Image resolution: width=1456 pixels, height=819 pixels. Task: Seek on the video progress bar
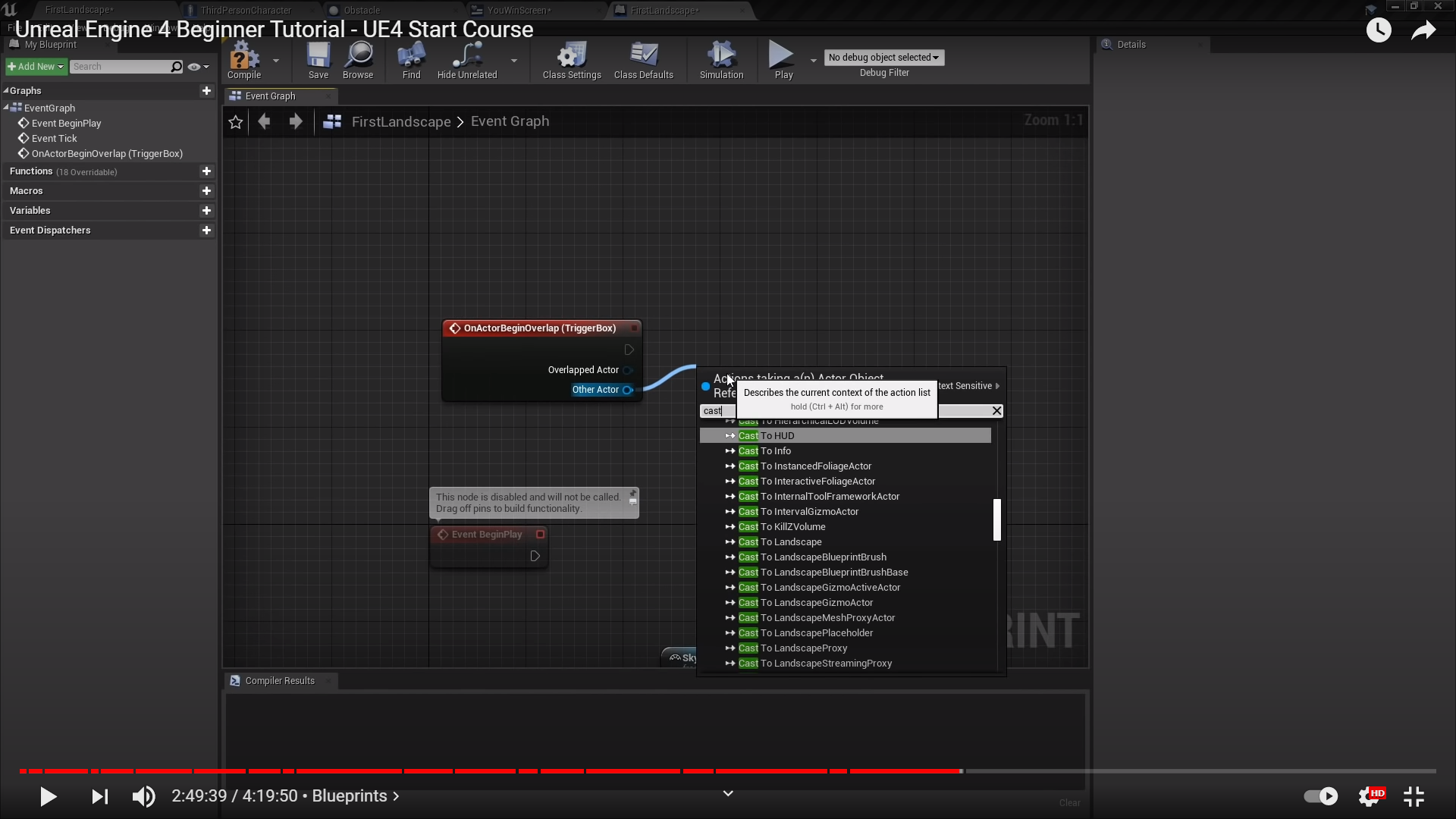coord(1137,771)
